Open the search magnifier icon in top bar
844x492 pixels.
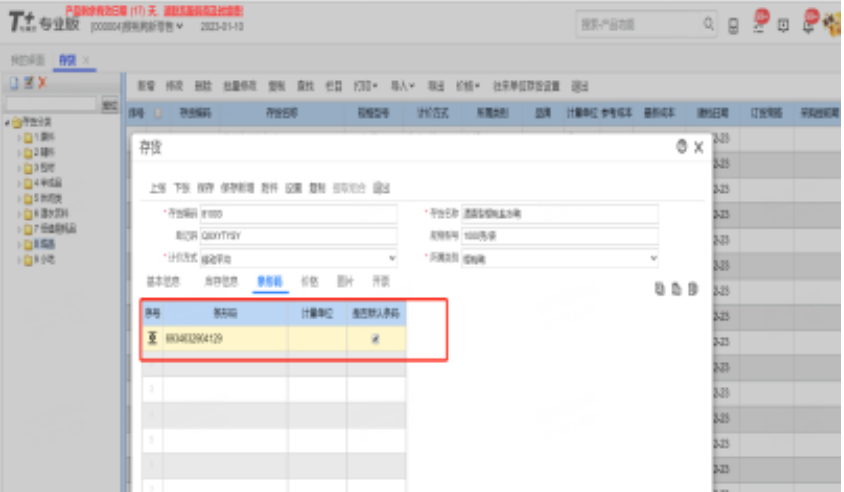708,24
